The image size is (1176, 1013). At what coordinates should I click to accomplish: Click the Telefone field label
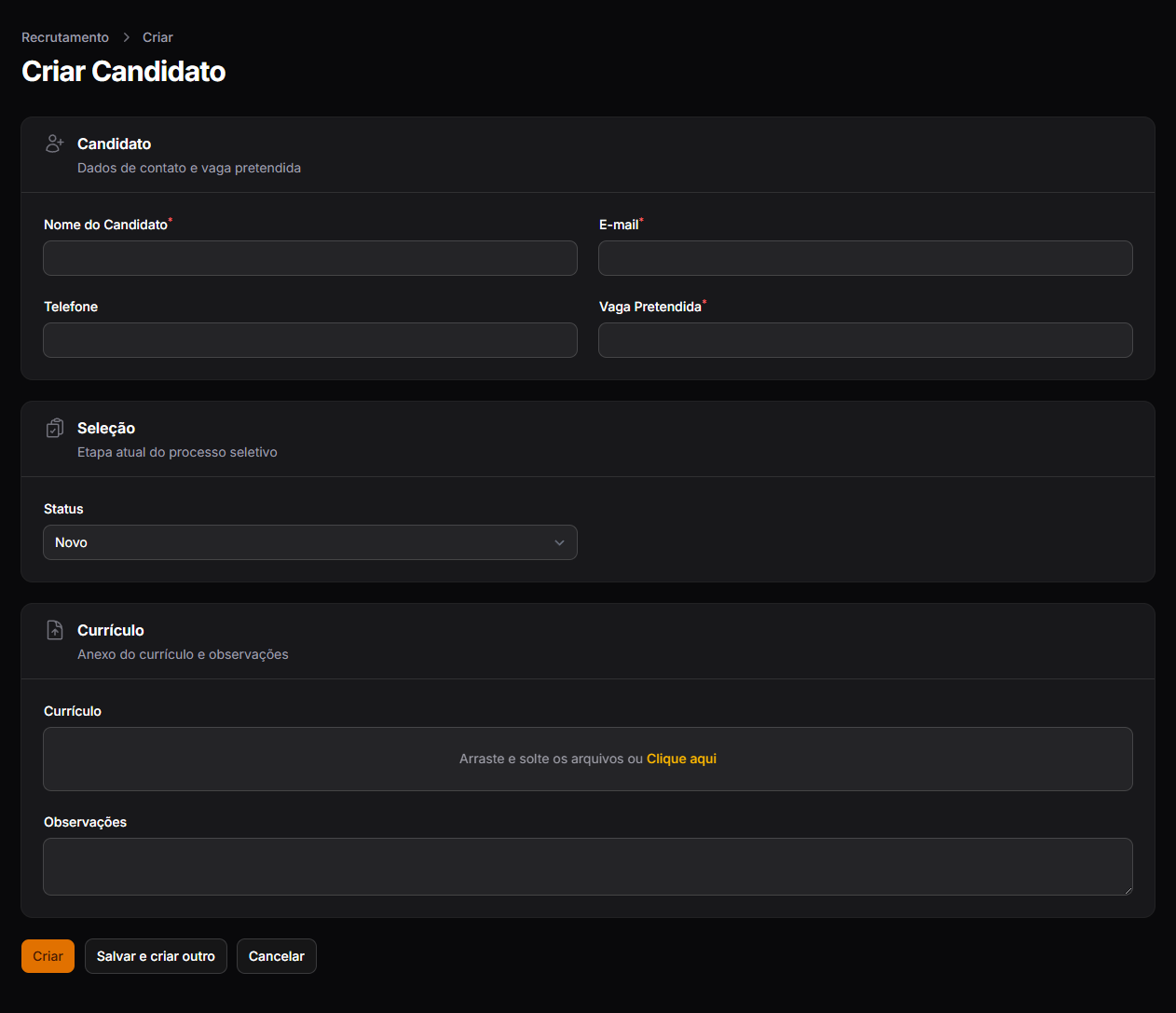[x=71, y=307]
